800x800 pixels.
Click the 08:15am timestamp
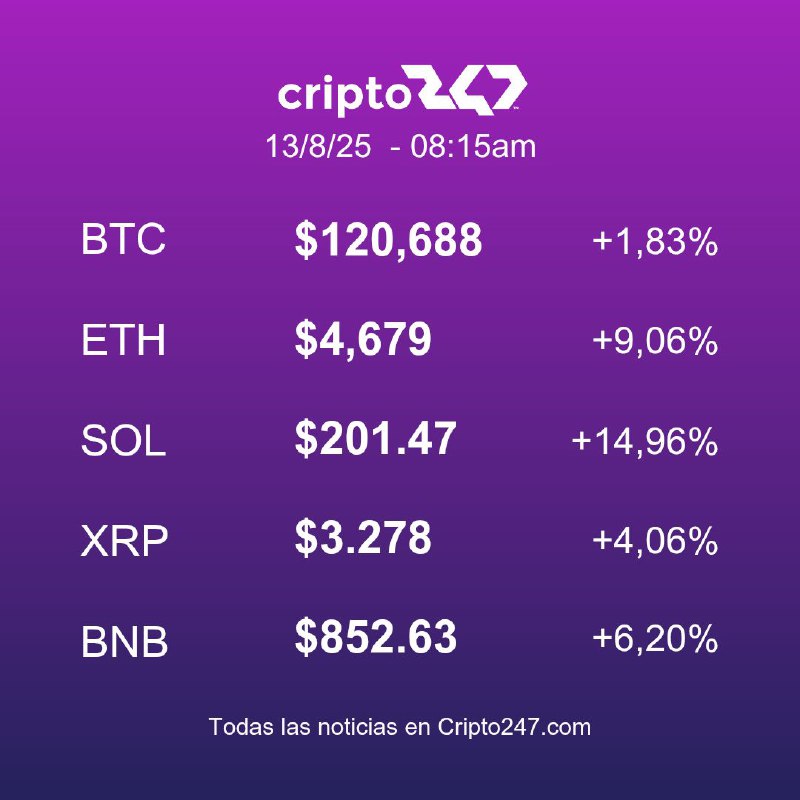(x=473, y=146)
